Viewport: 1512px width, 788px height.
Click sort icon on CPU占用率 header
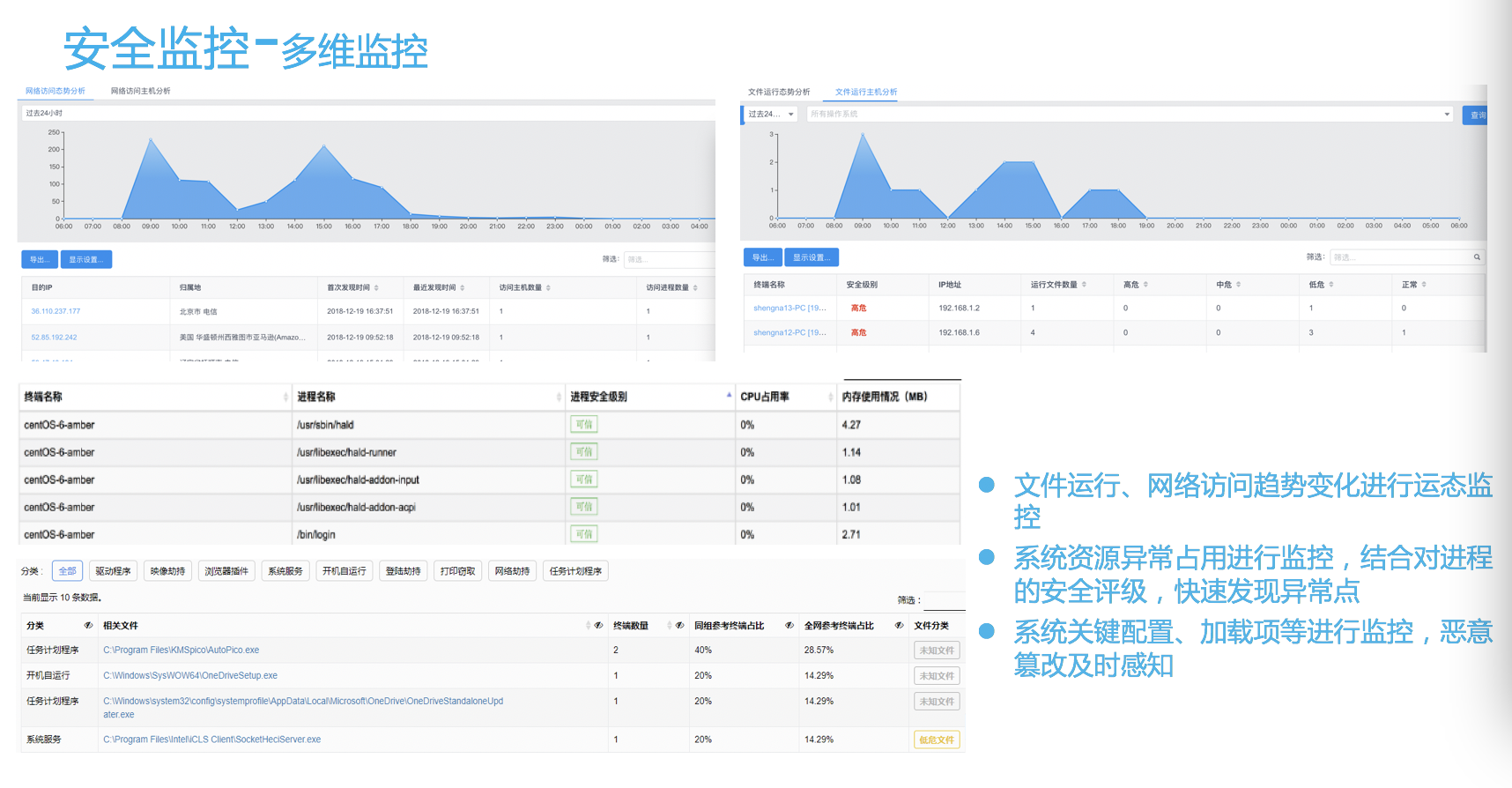(x=831, y=398)
